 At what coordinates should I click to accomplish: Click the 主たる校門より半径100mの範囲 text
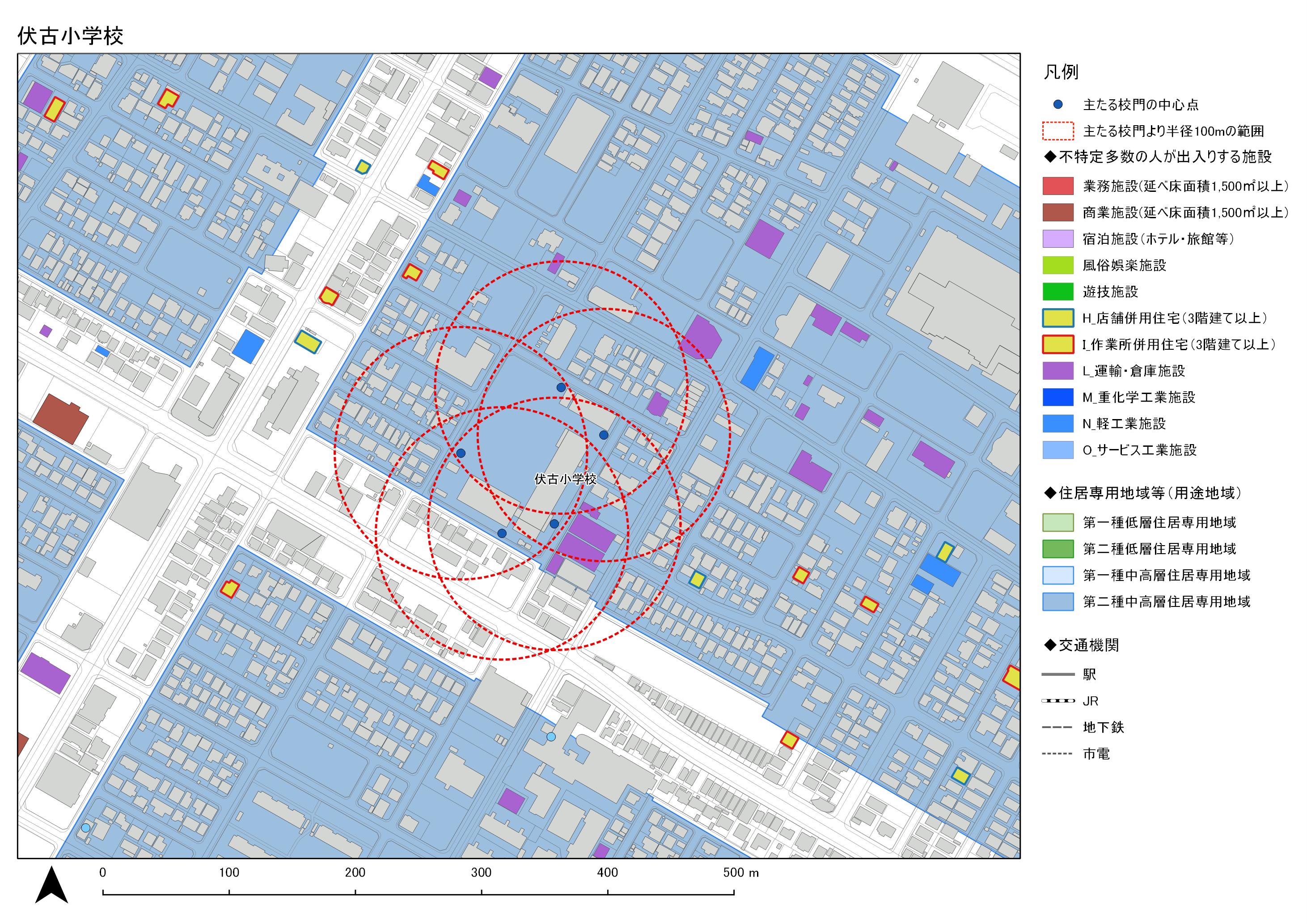click(1173, 131)
